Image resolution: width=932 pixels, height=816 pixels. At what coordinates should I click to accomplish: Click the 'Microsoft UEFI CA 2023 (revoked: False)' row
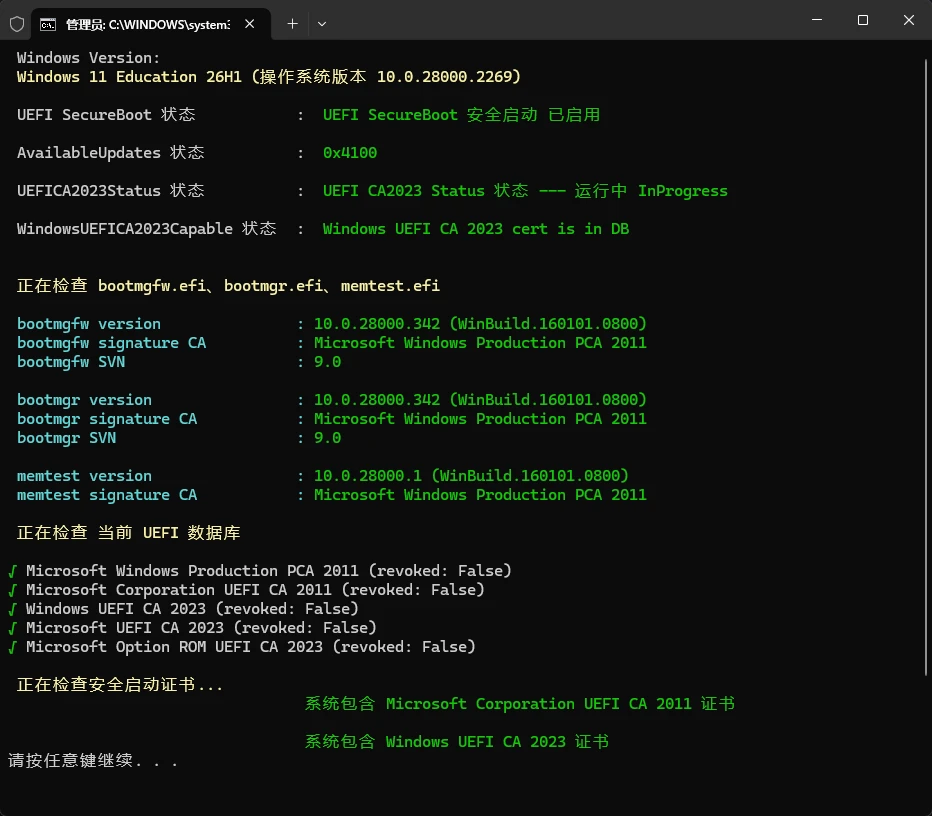point(193,628)
